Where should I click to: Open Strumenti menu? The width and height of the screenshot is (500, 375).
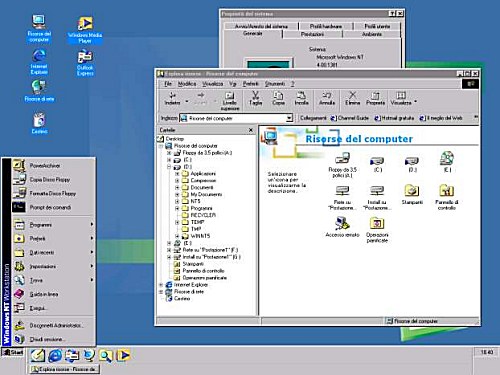tap(275, 84)
